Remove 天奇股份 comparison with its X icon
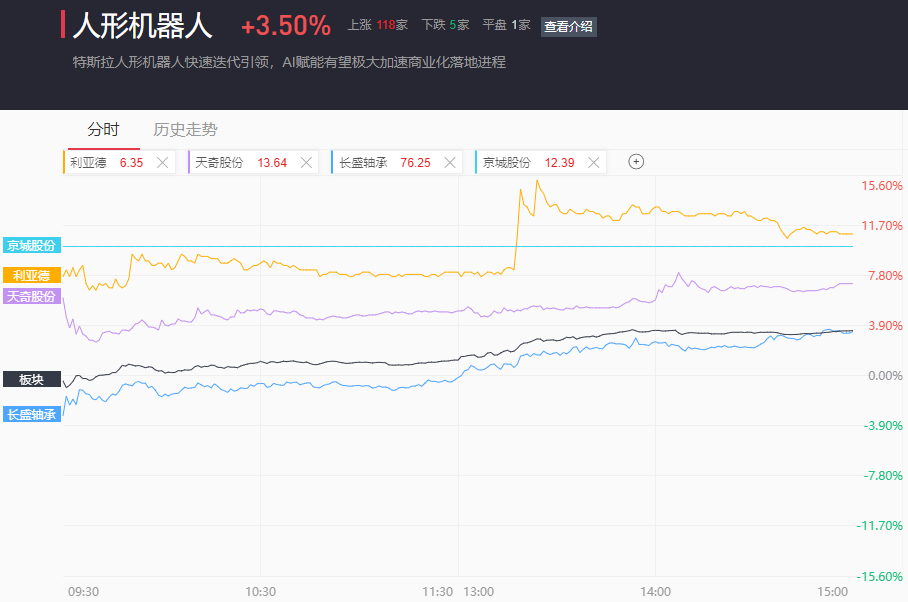Image resolution: width=908 pixels, height=602 pixels. coord(307,162)
